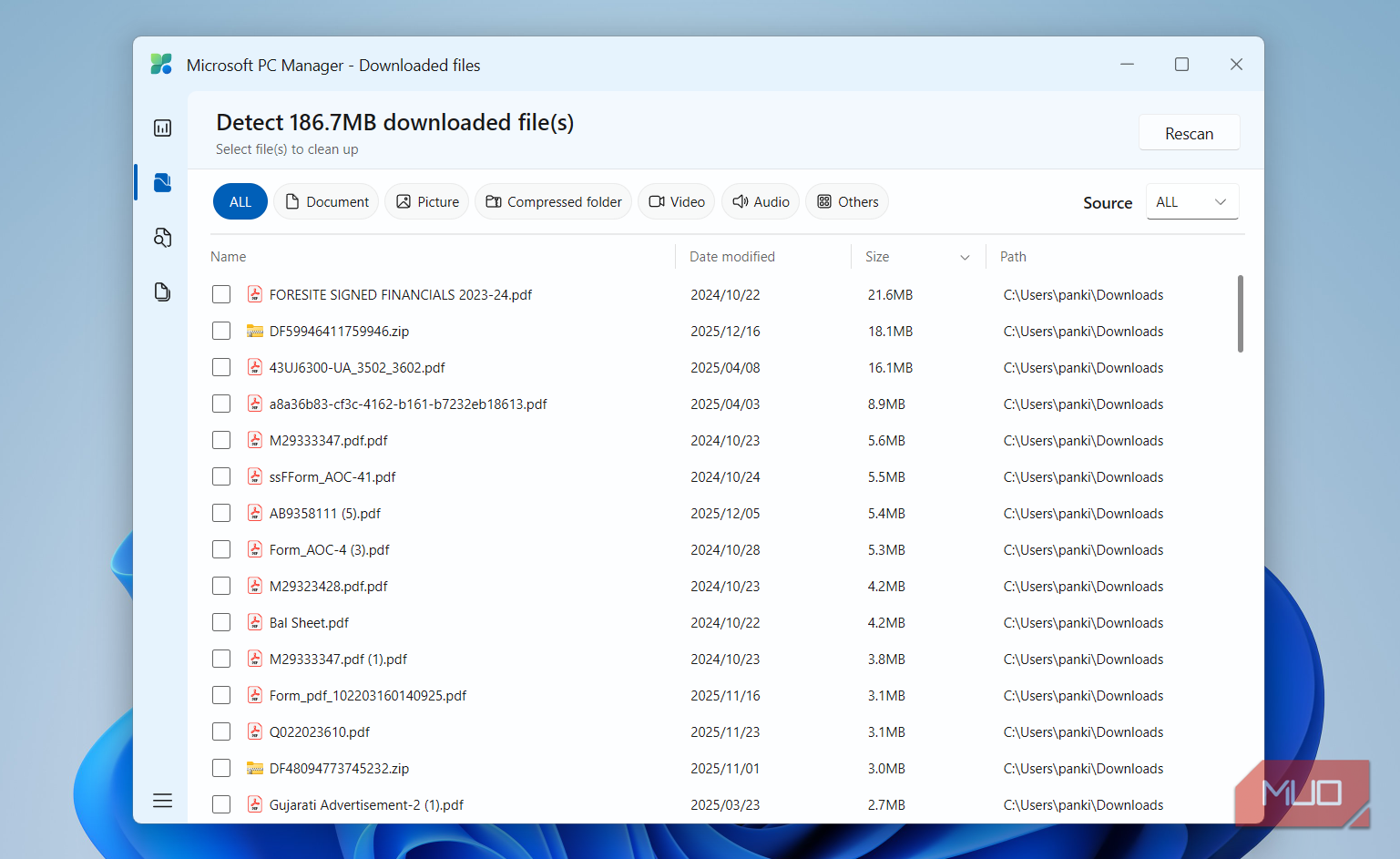Filter by Document files

click(326, 201)
